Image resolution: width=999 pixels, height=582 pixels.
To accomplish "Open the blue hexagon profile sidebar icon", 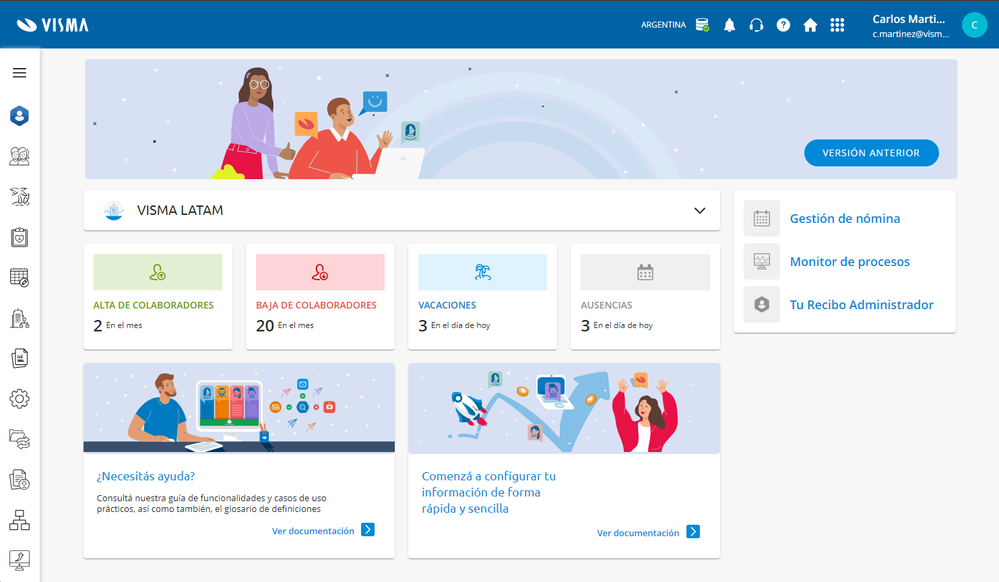I will [20, 116].
